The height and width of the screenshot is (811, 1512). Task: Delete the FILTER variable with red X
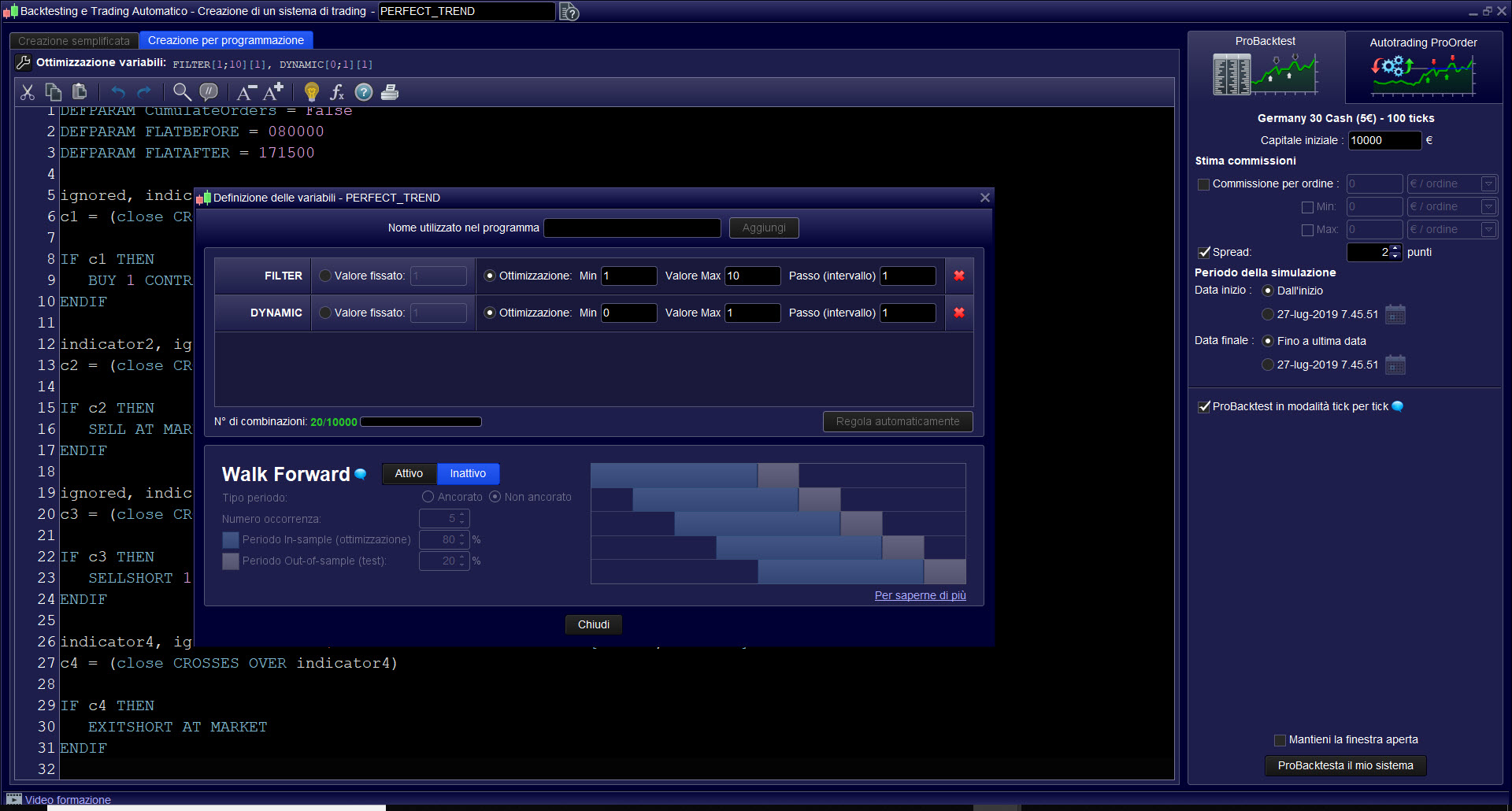(x=959, y=276)
